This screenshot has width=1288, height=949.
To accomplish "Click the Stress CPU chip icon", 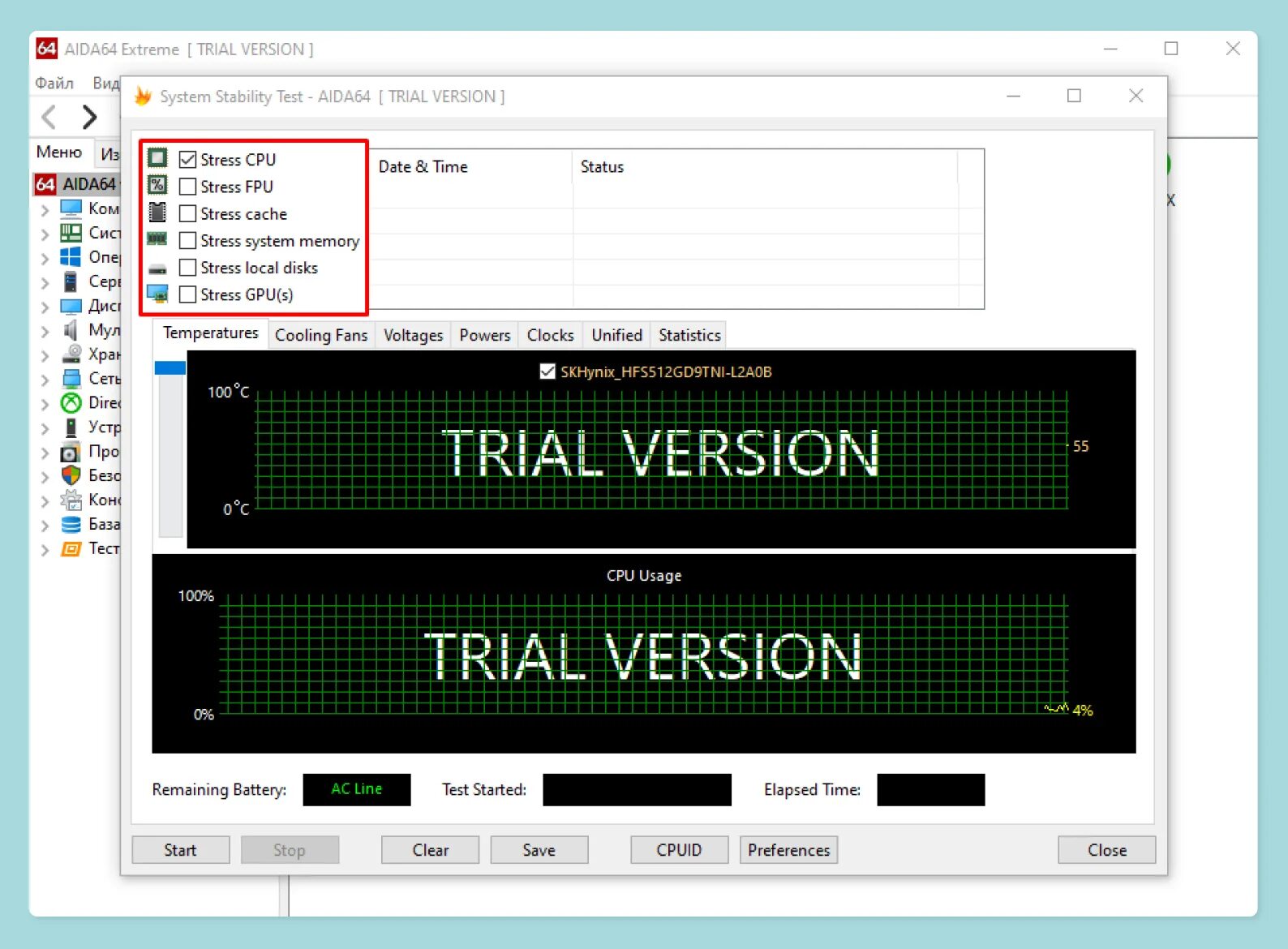I will click(x=157, y=158).
